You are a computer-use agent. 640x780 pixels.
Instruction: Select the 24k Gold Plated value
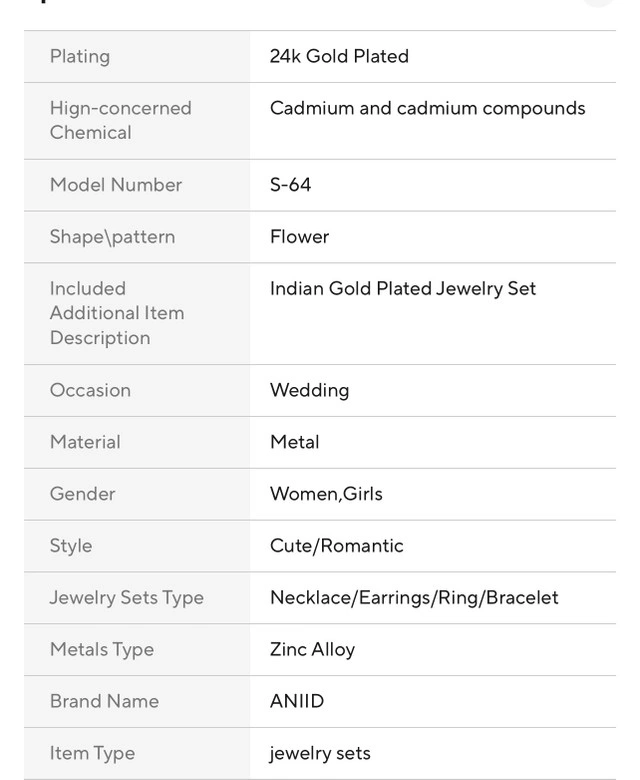pyautogui.click(x=339, y=56)
